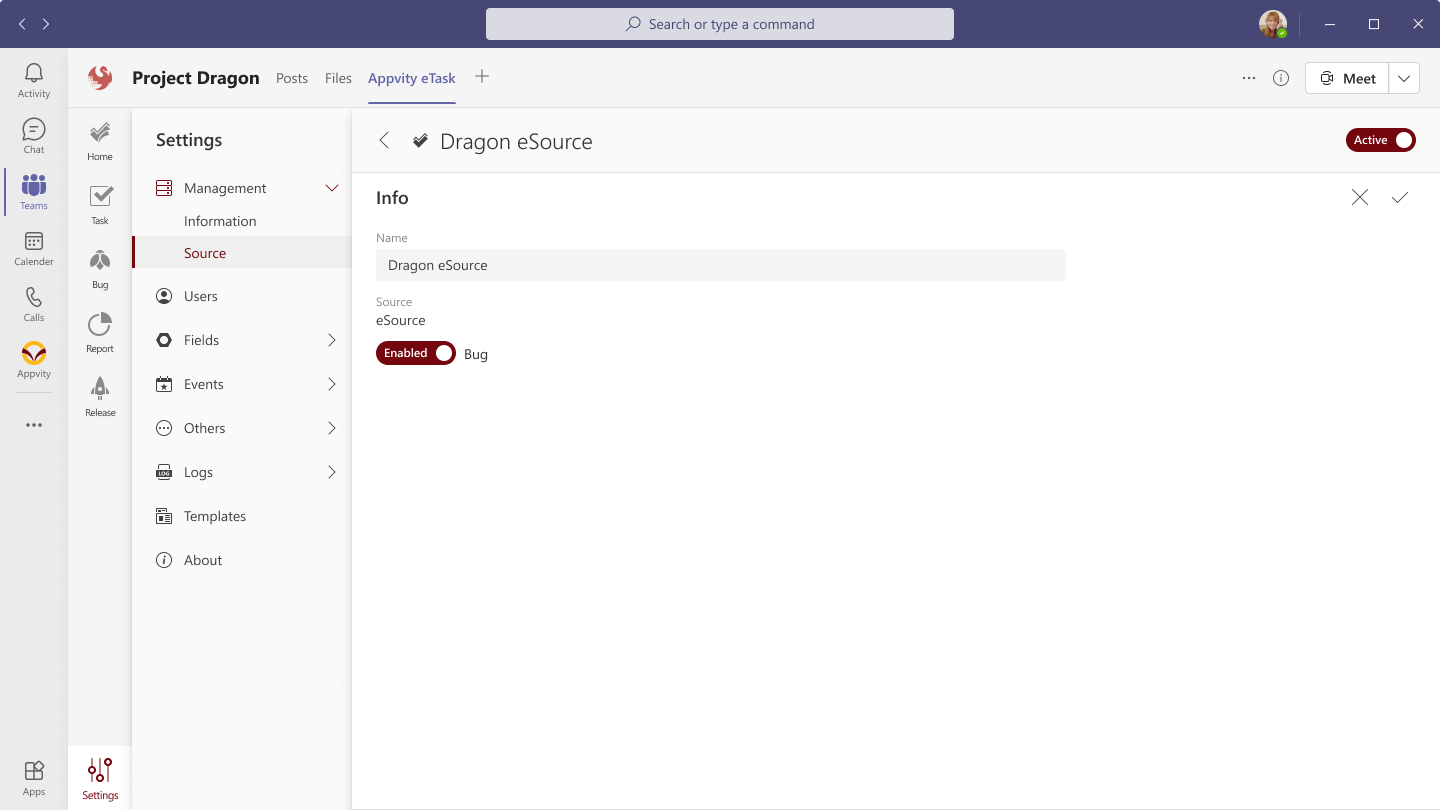
Task: Go to Release rocket icon
Action: [x=100, y=396]
